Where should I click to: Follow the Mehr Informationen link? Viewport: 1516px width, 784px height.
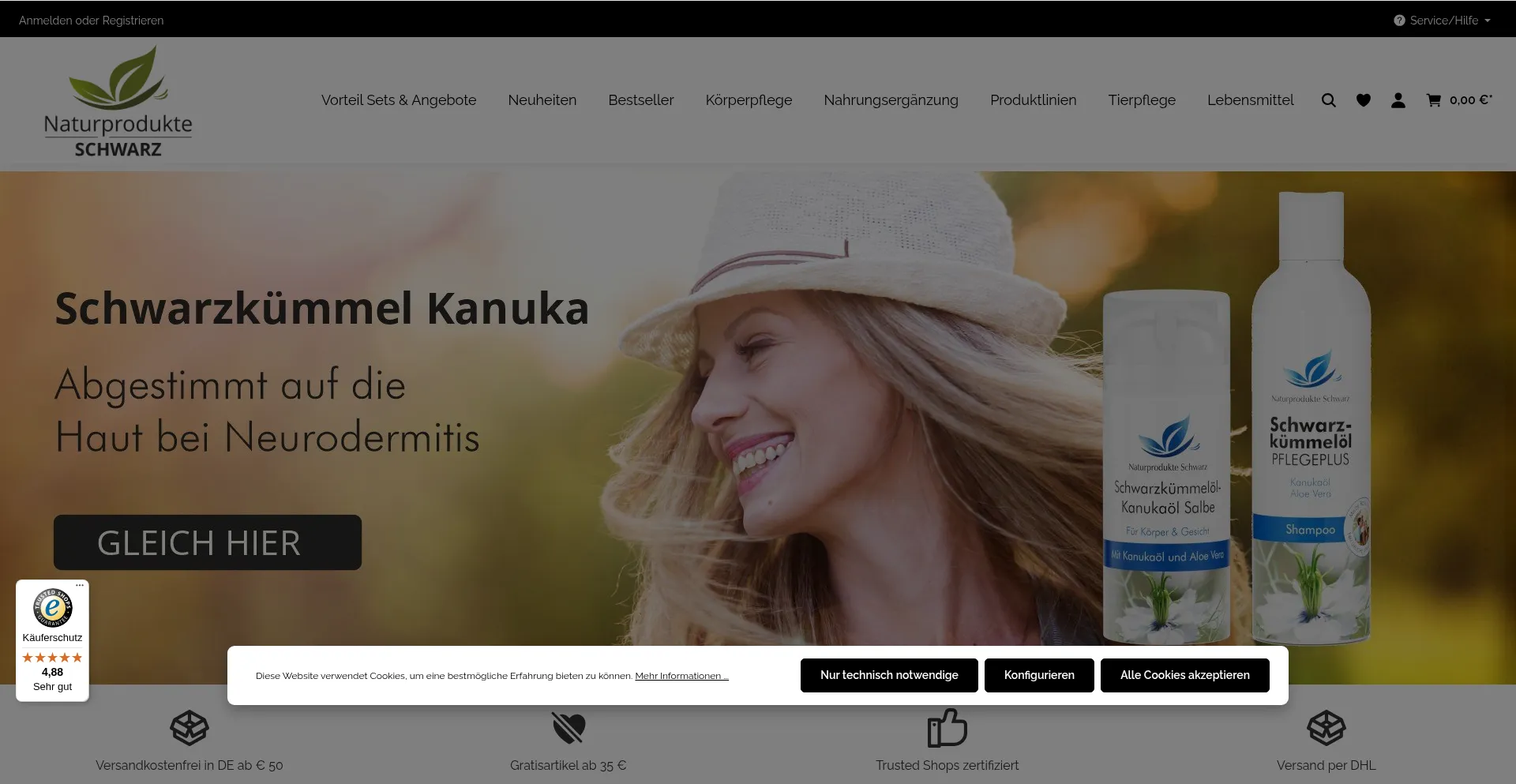(x=681, y=676)
